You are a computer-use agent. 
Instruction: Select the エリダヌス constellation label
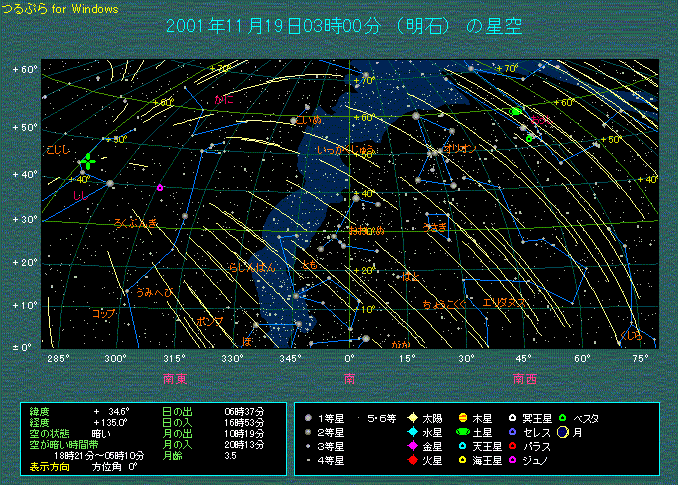coord(506,302)
